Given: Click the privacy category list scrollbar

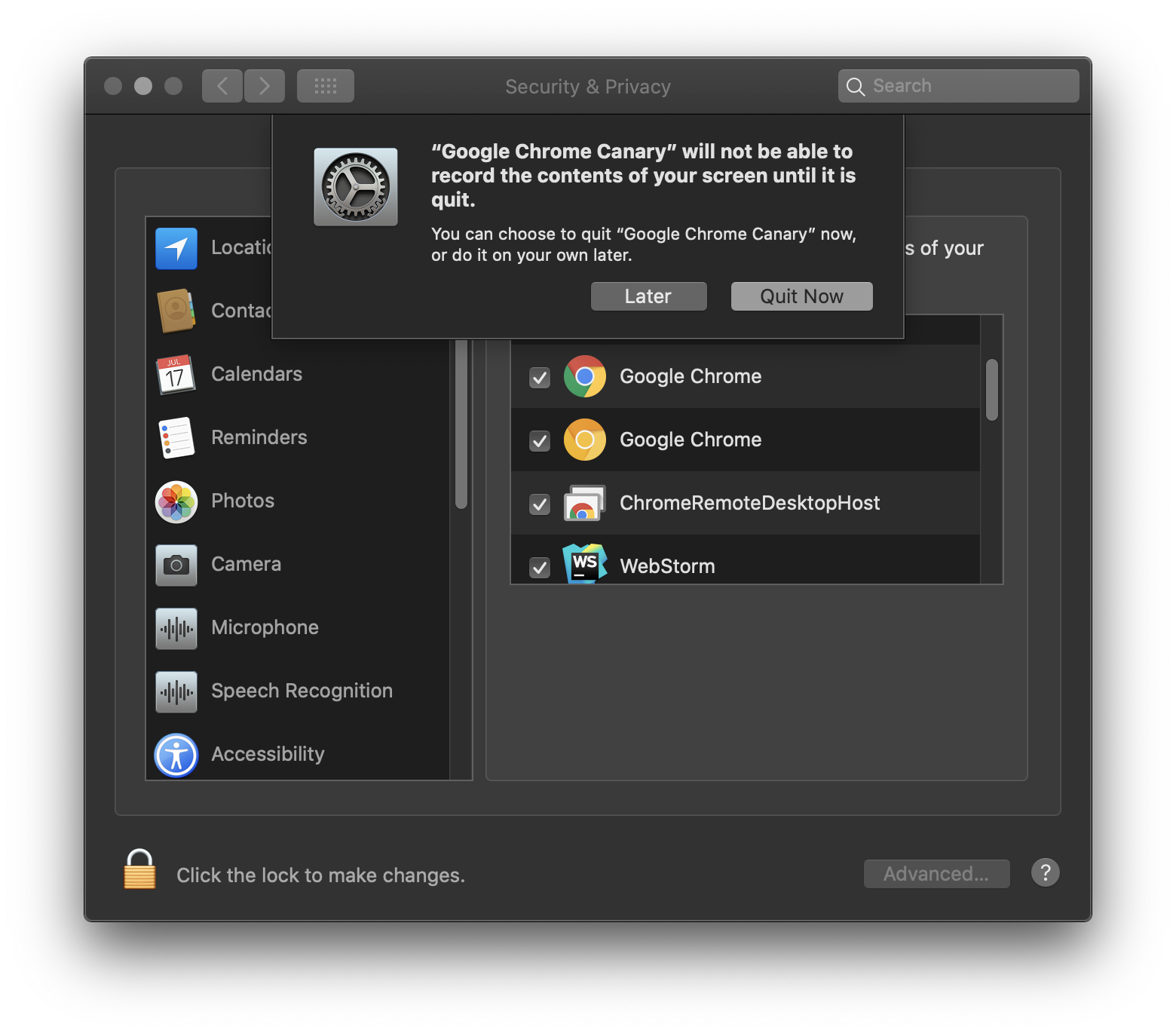Looking at the screenshot, I should pyautogui.click(x=461, y=425).
